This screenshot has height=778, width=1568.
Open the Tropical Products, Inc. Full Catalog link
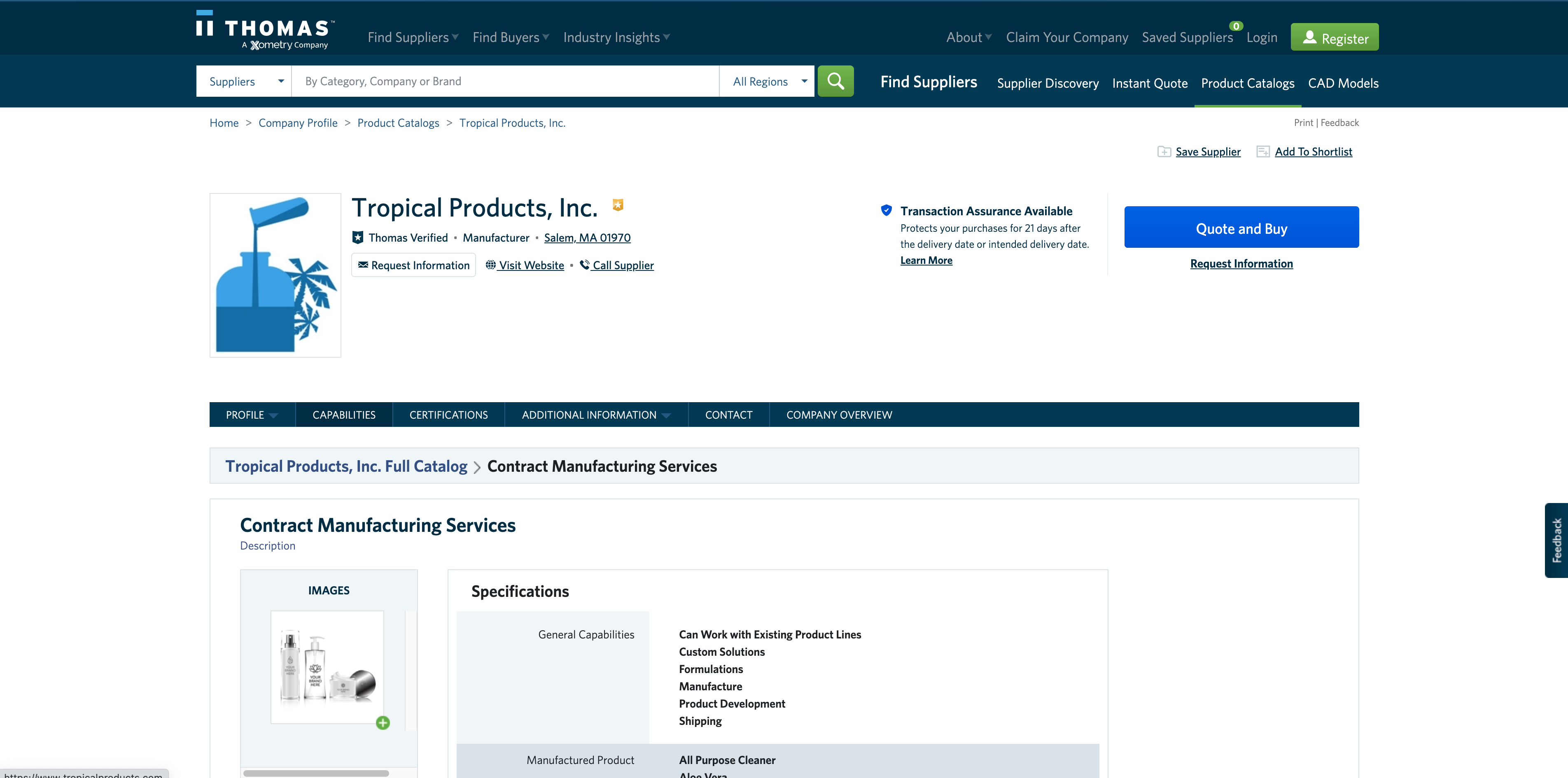pos(346,466)
